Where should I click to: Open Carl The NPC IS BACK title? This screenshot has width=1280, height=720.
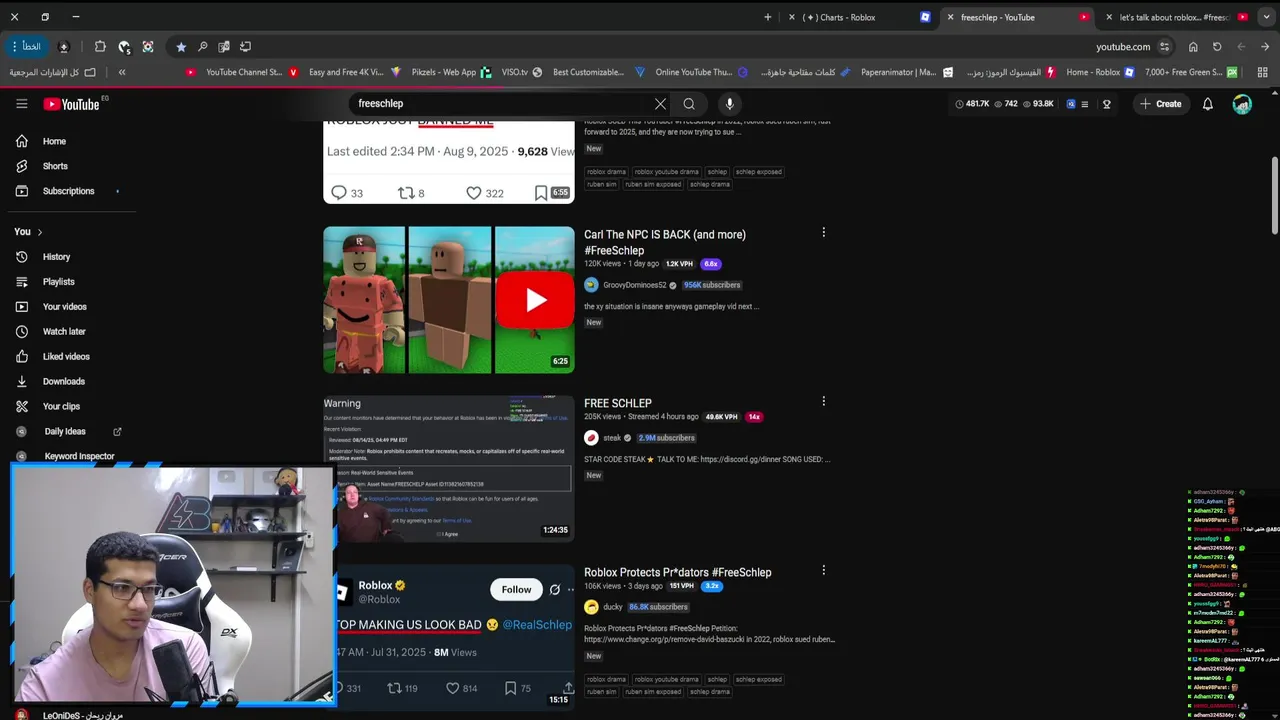coord(665,243)
